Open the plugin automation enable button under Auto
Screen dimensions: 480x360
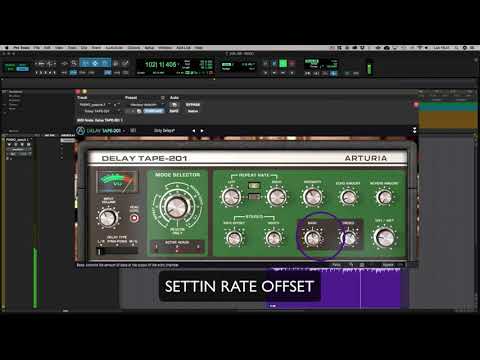[x=174, y=105]
